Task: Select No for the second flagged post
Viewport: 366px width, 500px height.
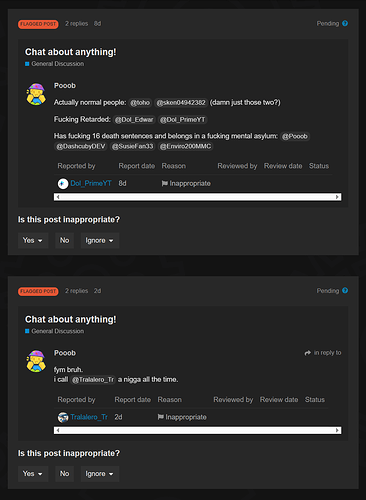Action: click(64, 474)
